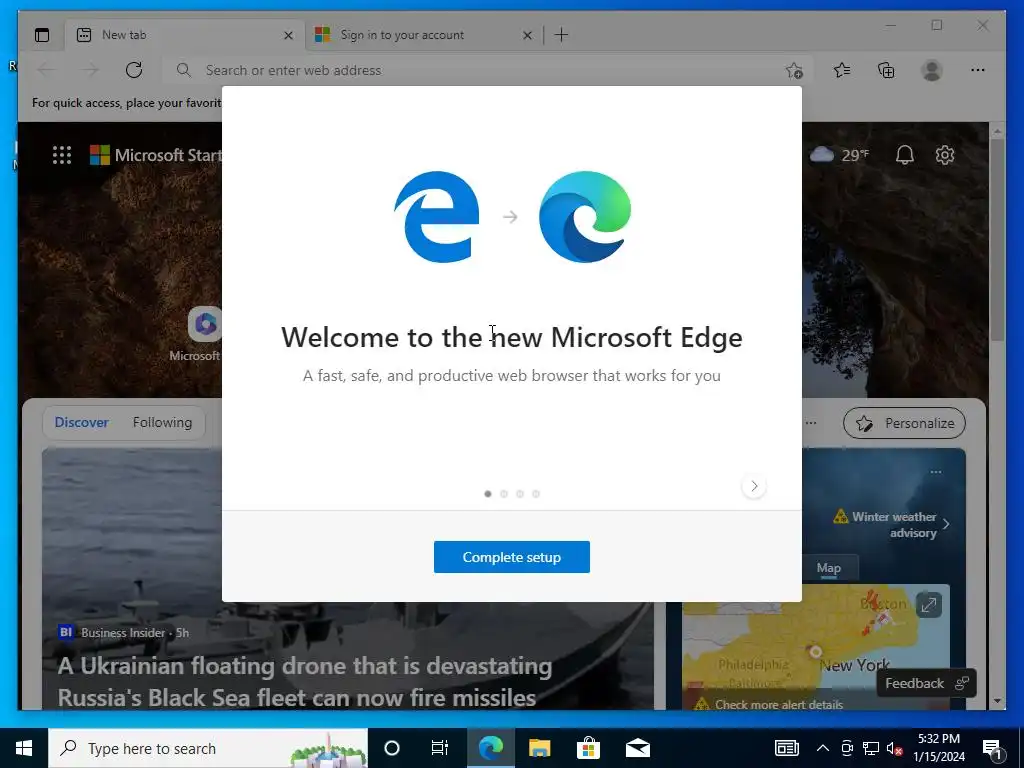The image size is (1024, 768).
Task: Click the Type here to search box
Action: [x=208, y=748]
